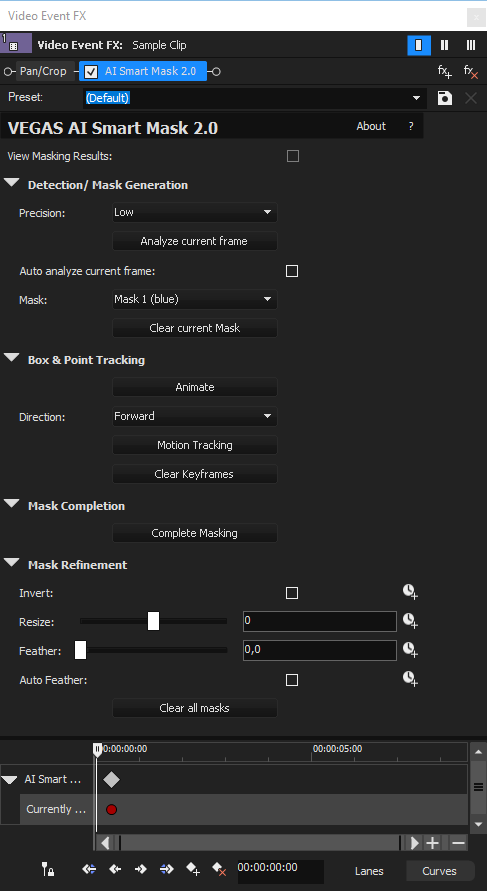Delete keyframe using the diamond x icon
The image size is (487, 891).
pyautogui.click(x=219, y=868)
